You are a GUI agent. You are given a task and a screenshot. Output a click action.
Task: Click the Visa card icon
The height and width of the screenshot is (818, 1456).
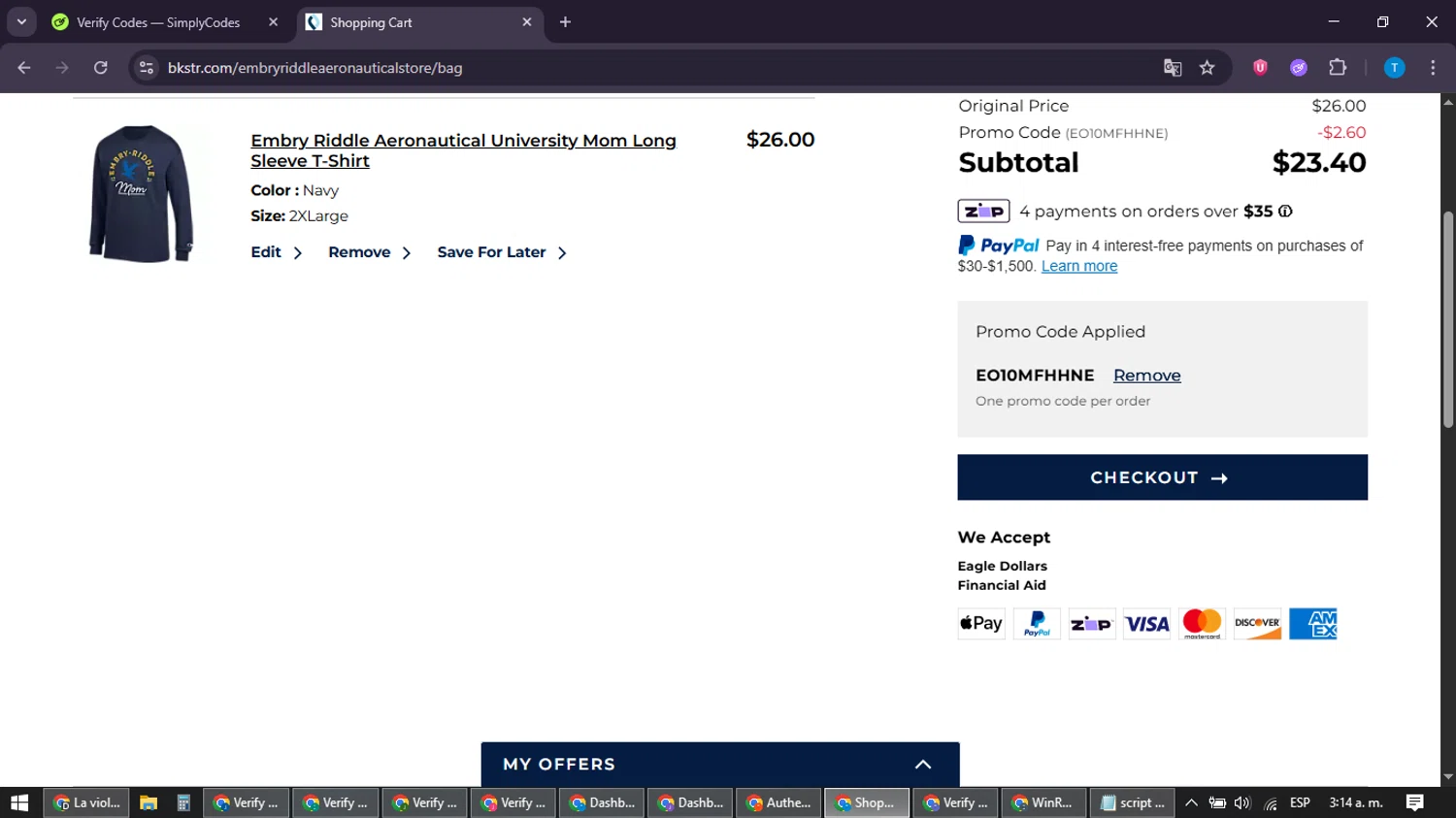[x=1147, y=624]
